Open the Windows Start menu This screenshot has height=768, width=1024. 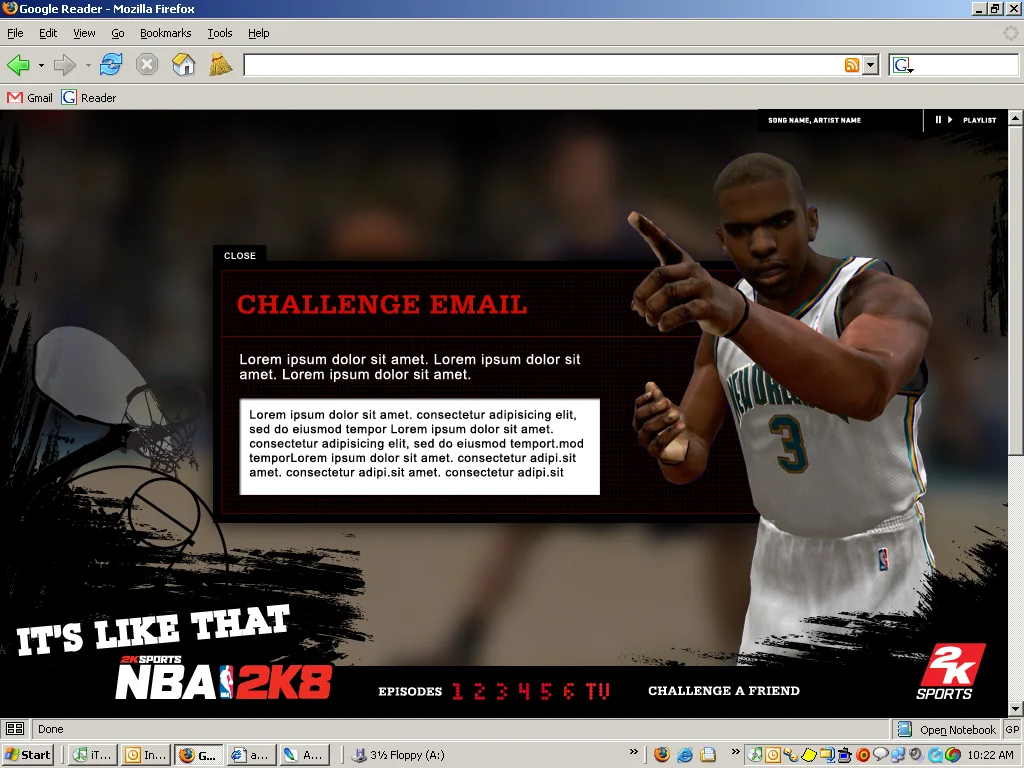(27, 755)
